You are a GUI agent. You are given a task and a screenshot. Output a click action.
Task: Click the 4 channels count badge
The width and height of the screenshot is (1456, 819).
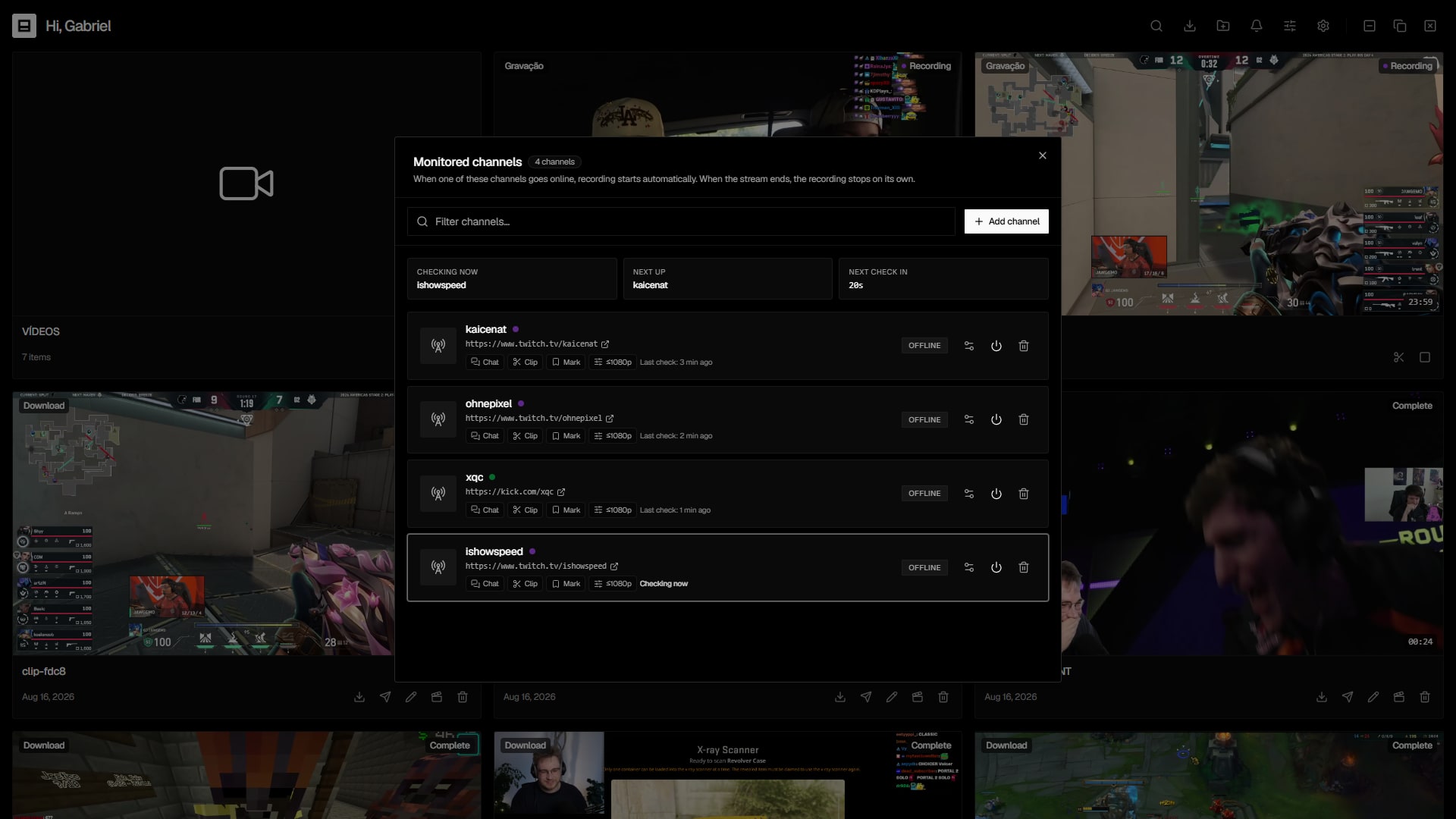(x=554, y=162)
